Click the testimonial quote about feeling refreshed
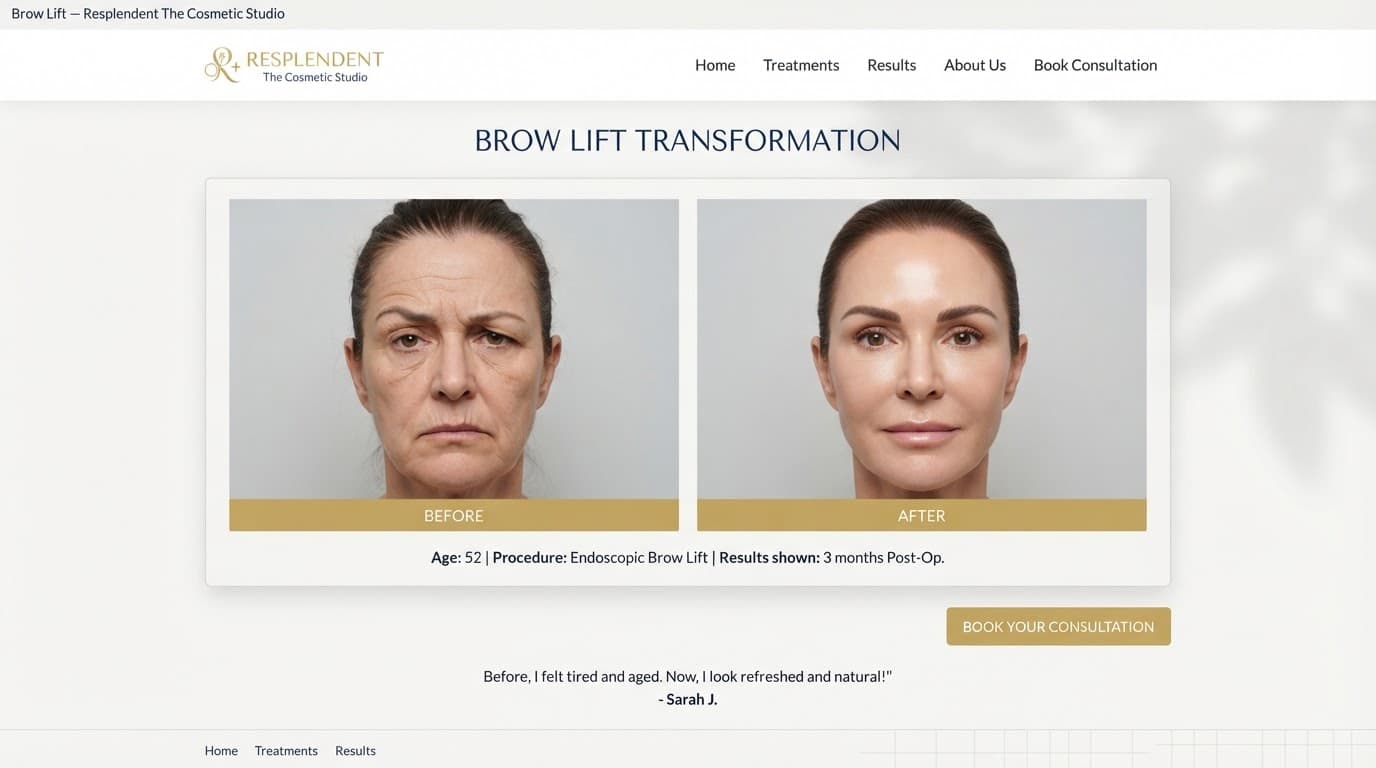The height and width of the screenshot is (768, 1376). [x=688, y=676]
